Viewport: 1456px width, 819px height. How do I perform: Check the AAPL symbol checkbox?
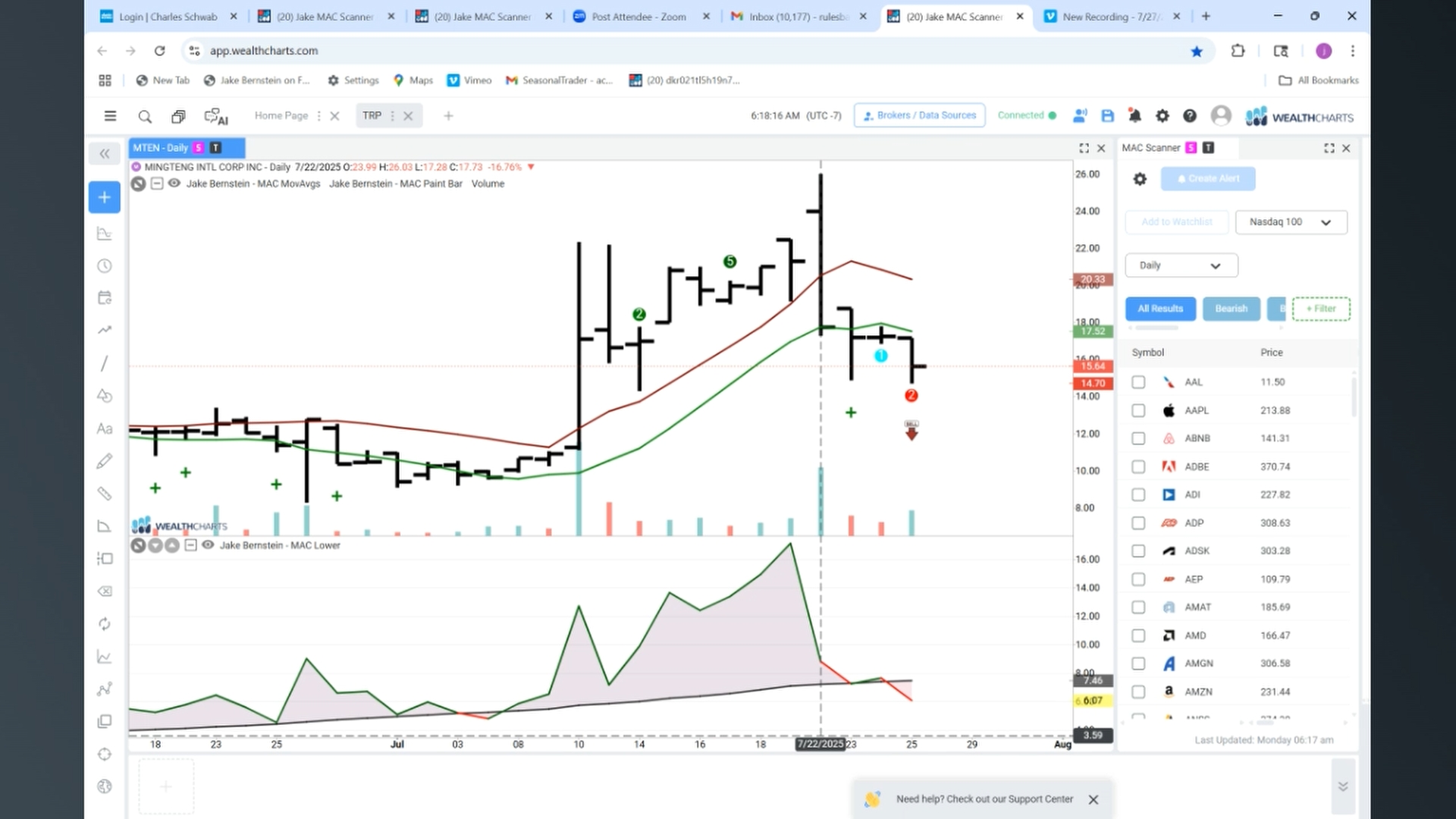click(x=1138, y=410)
